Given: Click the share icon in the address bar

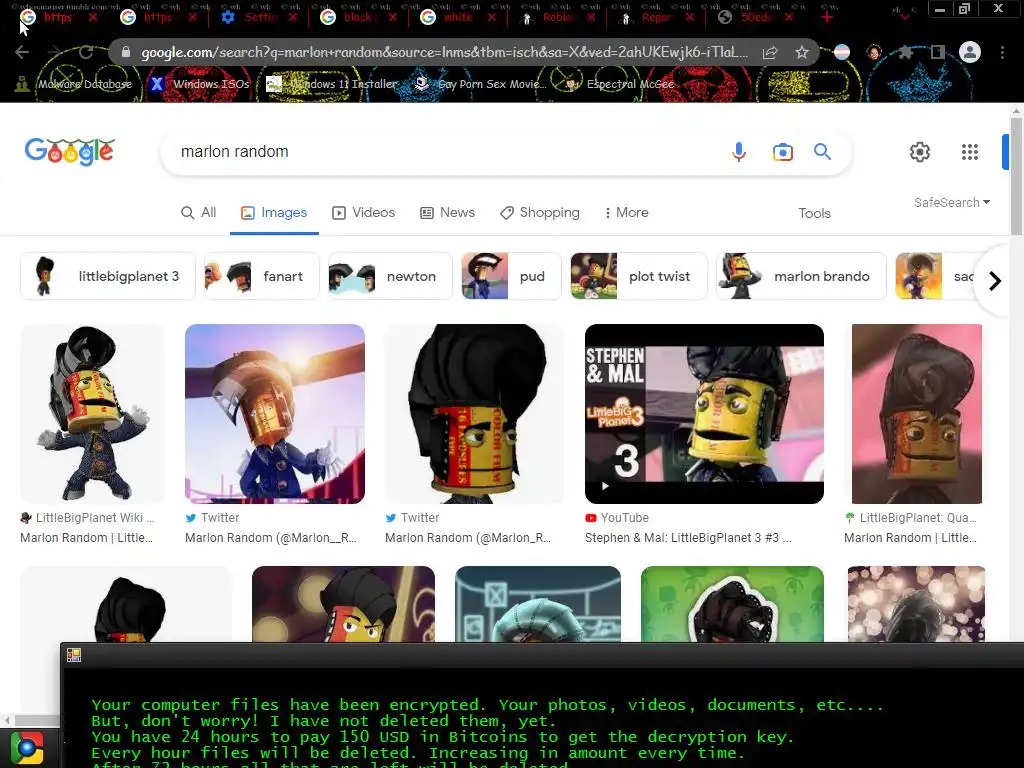Looking at the screenshot, I should [x=770, y=52].
